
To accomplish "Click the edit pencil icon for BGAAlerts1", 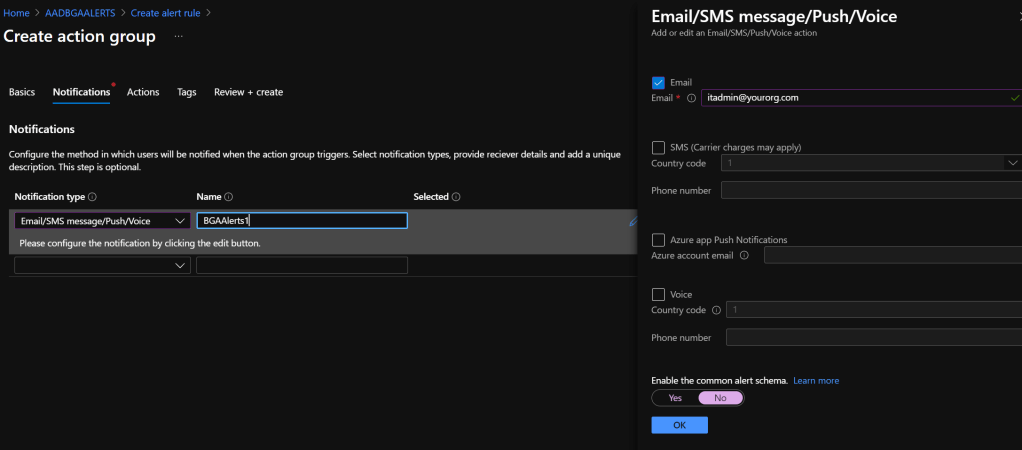I will coord(632,221).
